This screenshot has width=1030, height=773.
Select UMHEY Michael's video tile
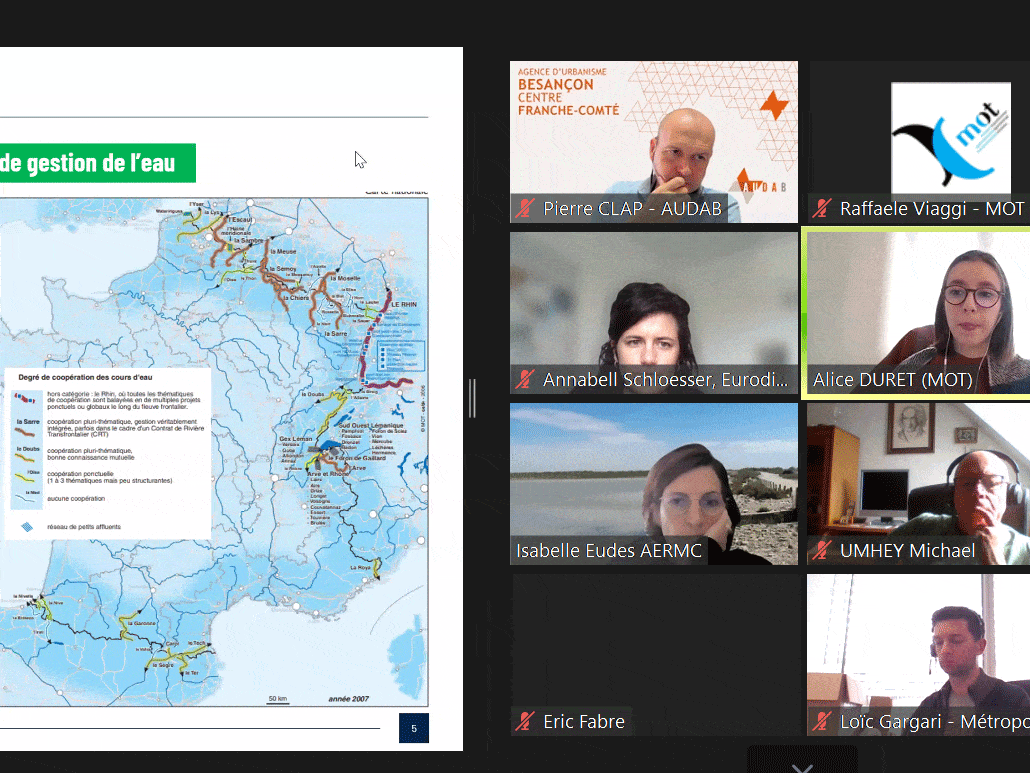(918, 483)
